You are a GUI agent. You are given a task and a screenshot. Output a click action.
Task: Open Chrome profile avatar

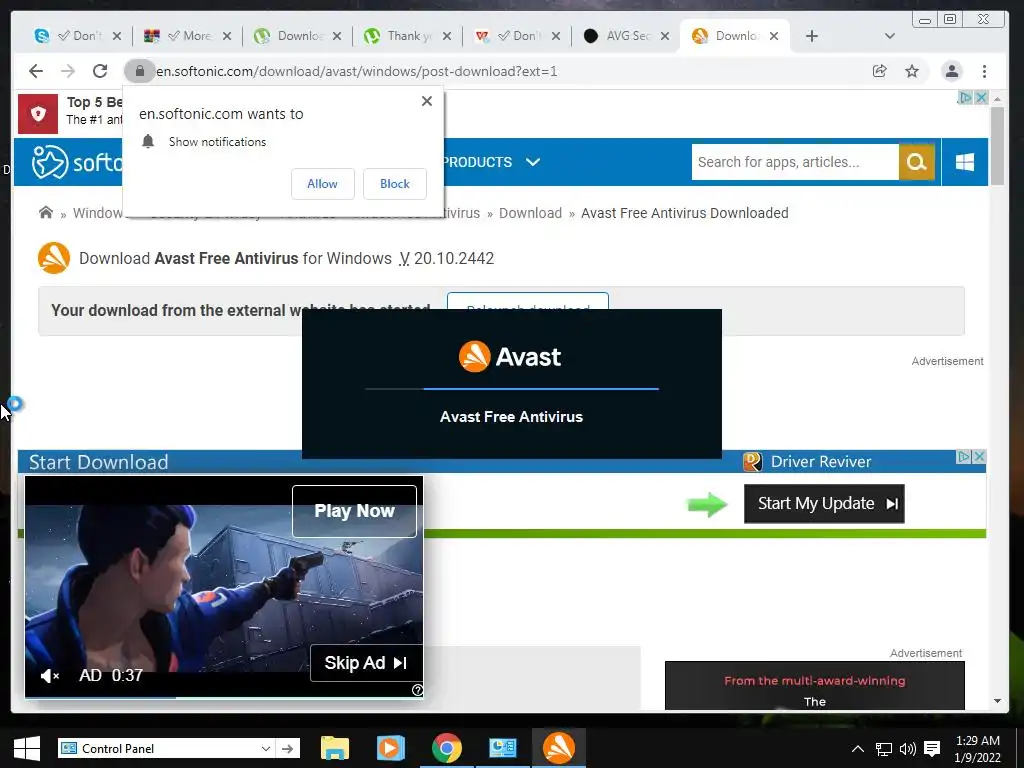(952, 71)
